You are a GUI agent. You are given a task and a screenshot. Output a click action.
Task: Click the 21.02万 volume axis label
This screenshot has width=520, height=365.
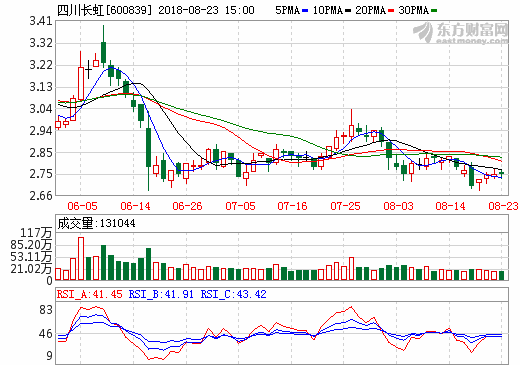(31, 268)
